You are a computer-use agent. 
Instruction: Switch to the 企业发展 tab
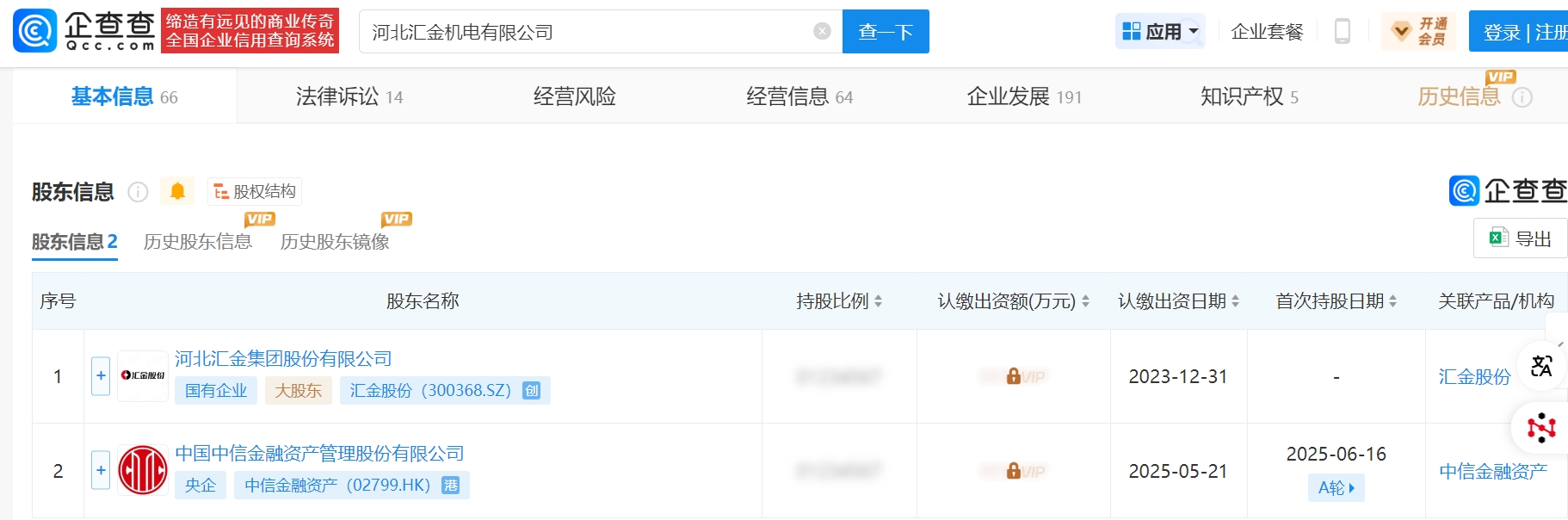point(1024,96)
